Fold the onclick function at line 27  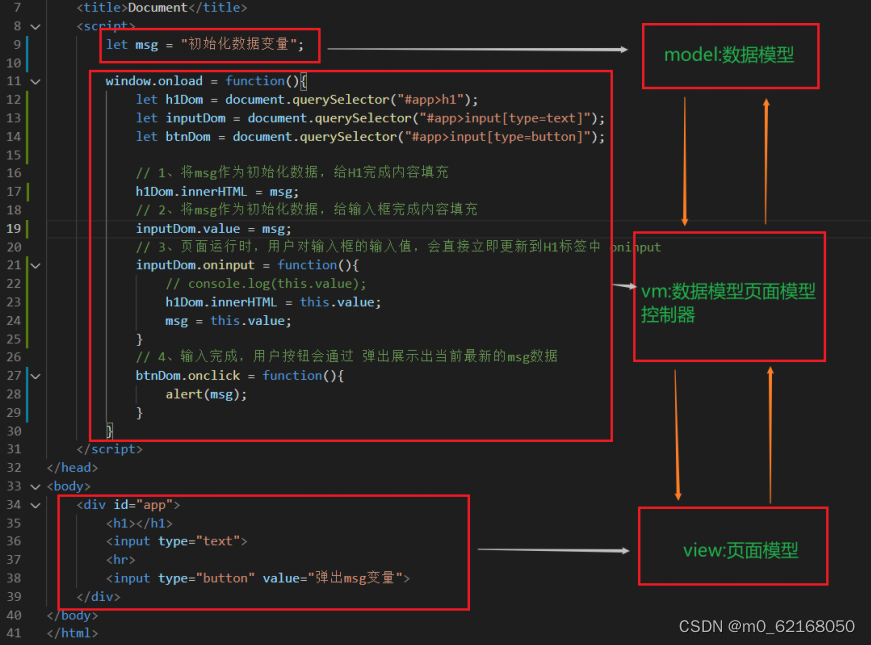36,376
